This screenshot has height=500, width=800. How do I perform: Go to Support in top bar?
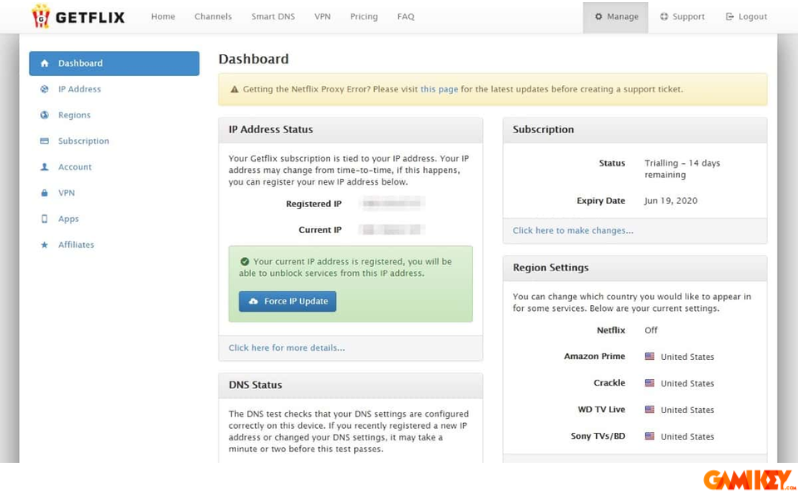682,17
